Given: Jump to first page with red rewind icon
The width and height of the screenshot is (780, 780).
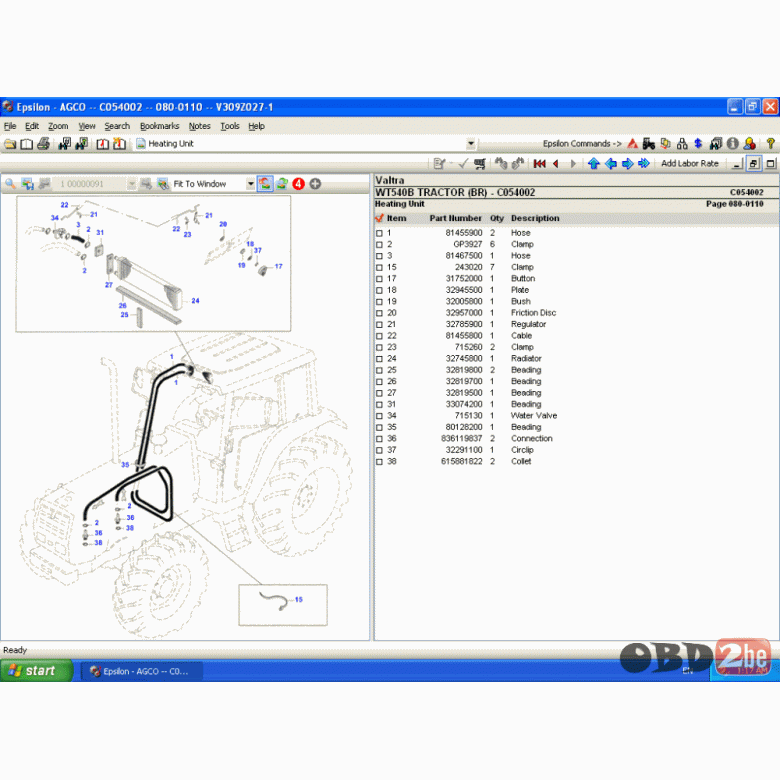Looking at the screenshot, I should (x=539, y=164).
